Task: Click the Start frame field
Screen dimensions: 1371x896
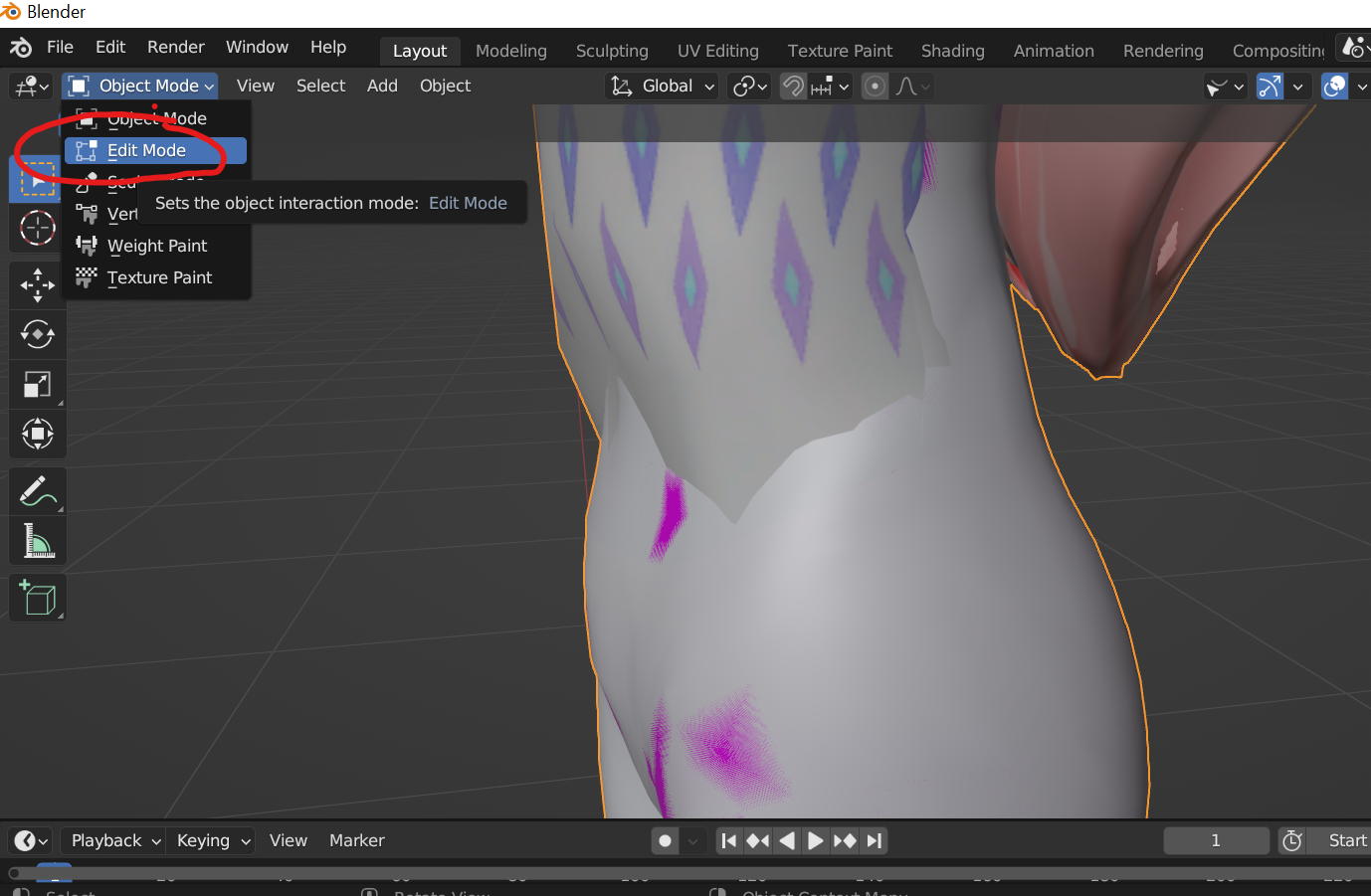Action: 1341,841
